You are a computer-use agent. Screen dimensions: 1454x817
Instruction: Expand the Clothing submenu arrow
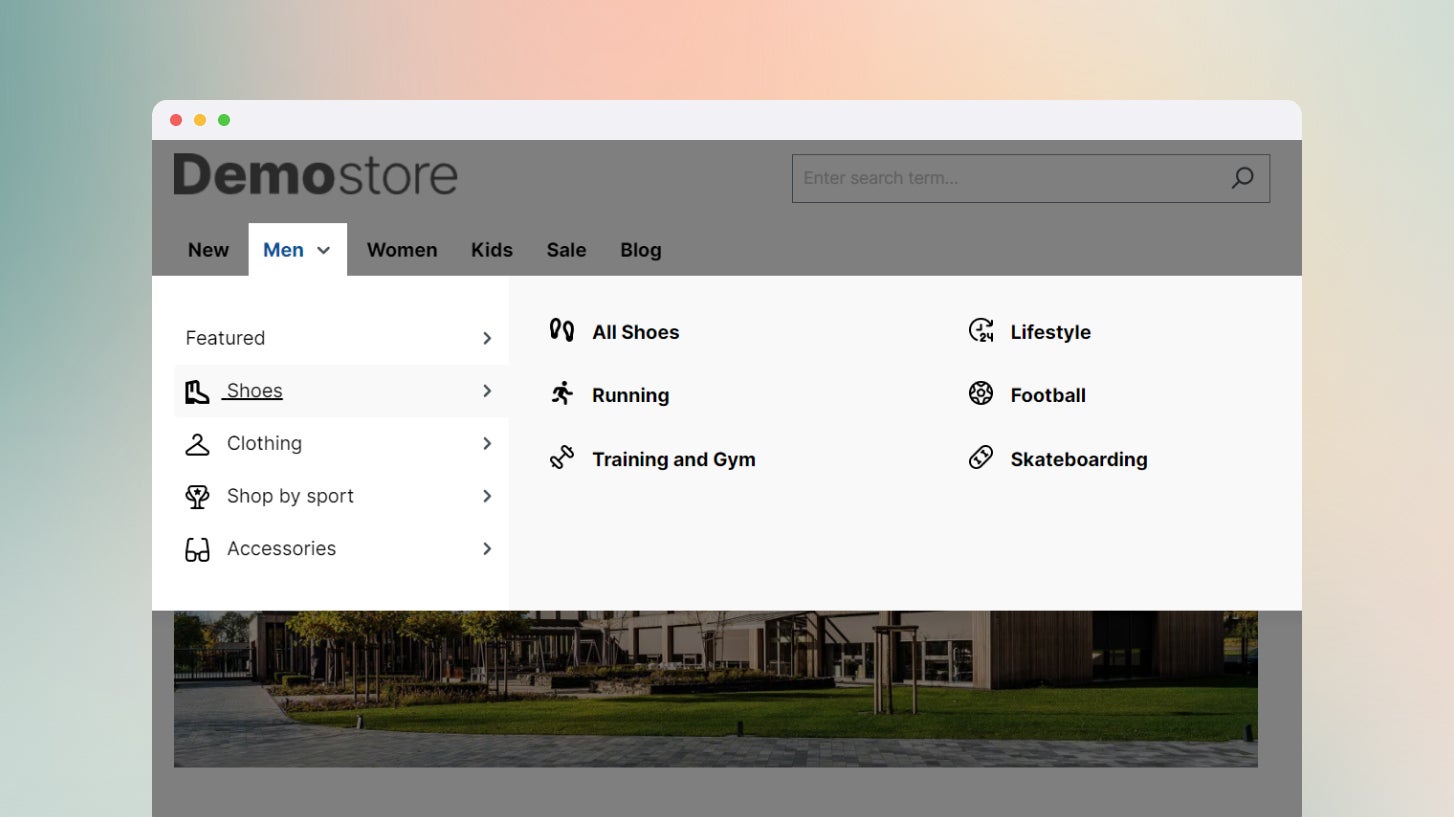pyautogui.click(x=487, y=443)
